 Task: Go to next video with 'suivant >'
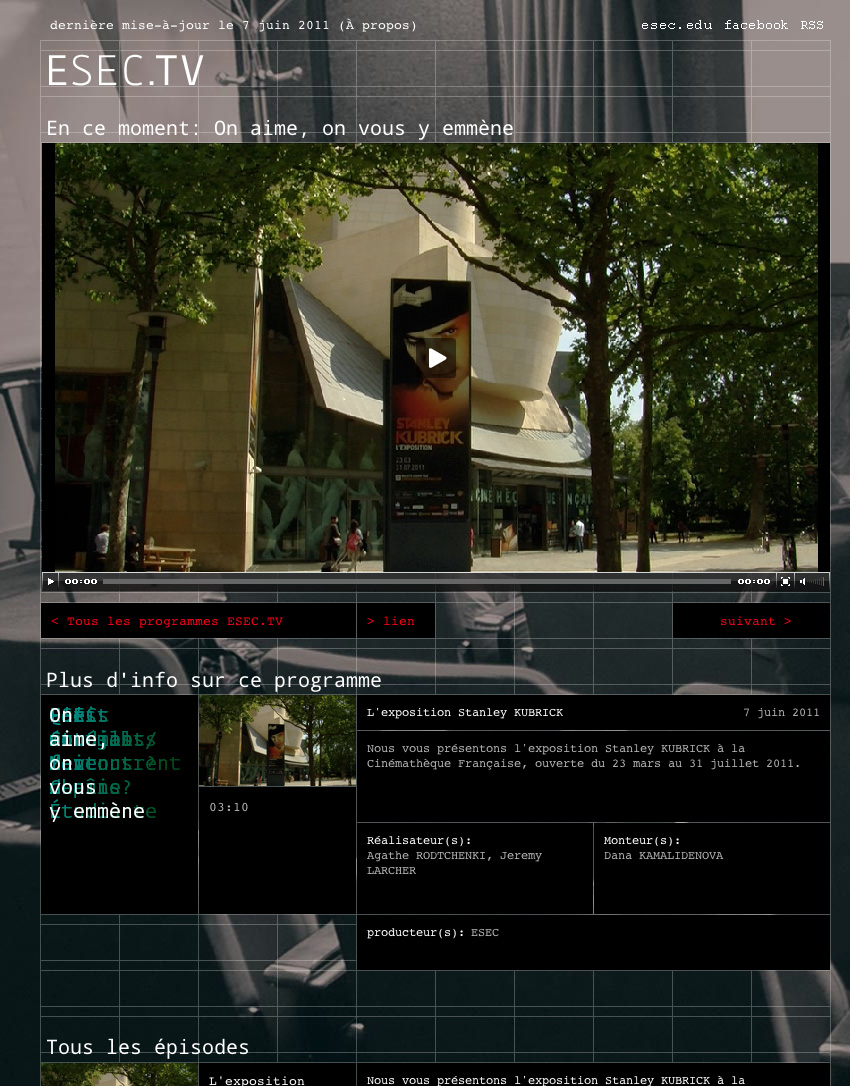click(755, 621)
